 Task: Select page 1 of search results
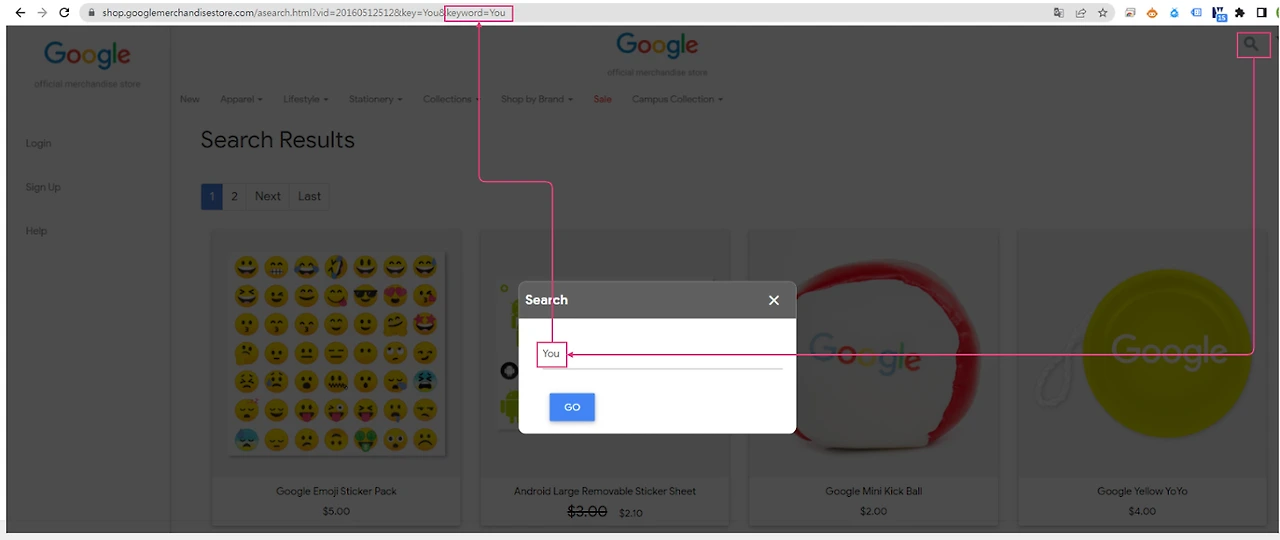coord(212,196)
